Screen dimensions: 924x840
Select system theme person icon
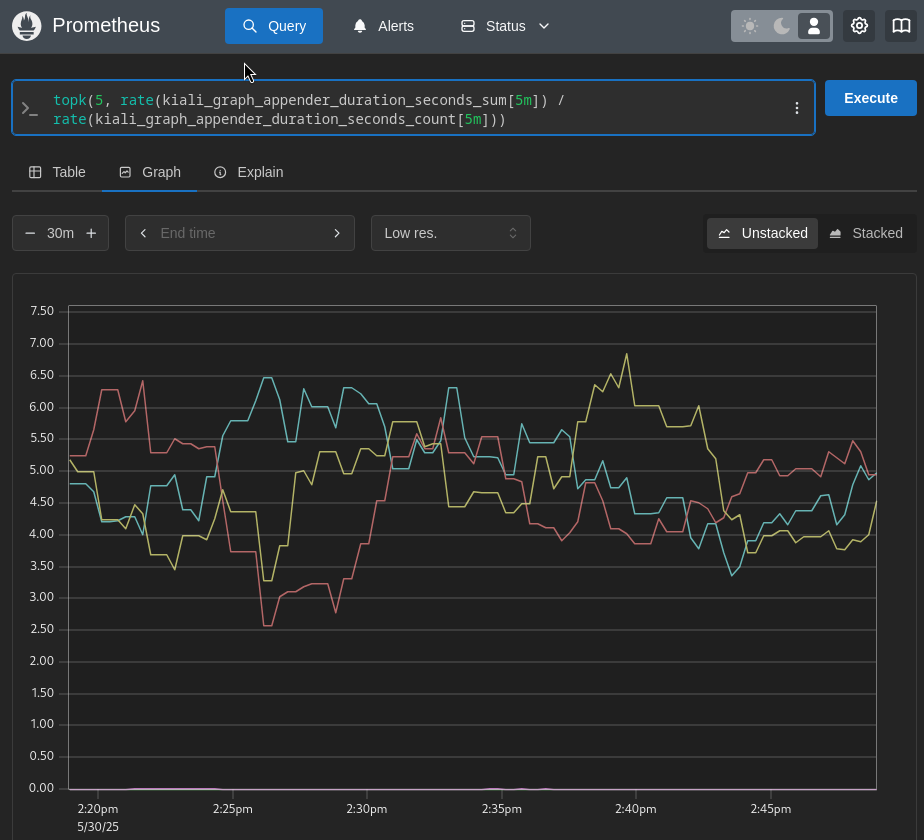(814, 26)
